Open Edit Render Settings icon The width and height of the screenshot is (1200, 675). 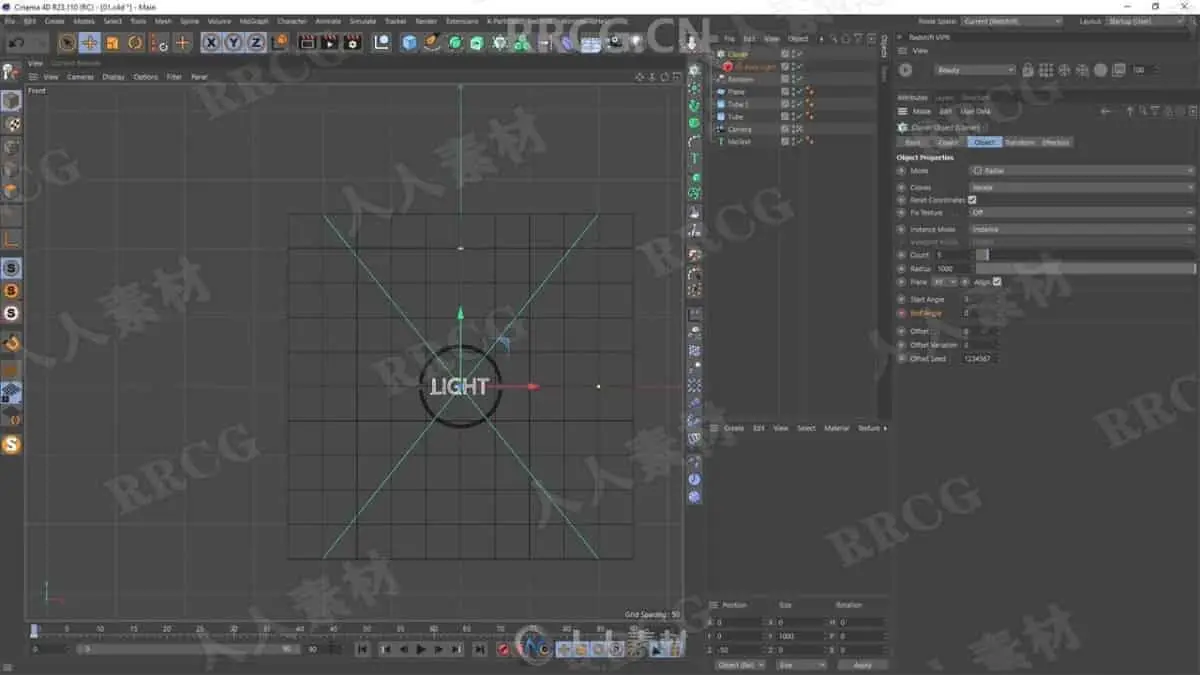[x=352, y=42]
